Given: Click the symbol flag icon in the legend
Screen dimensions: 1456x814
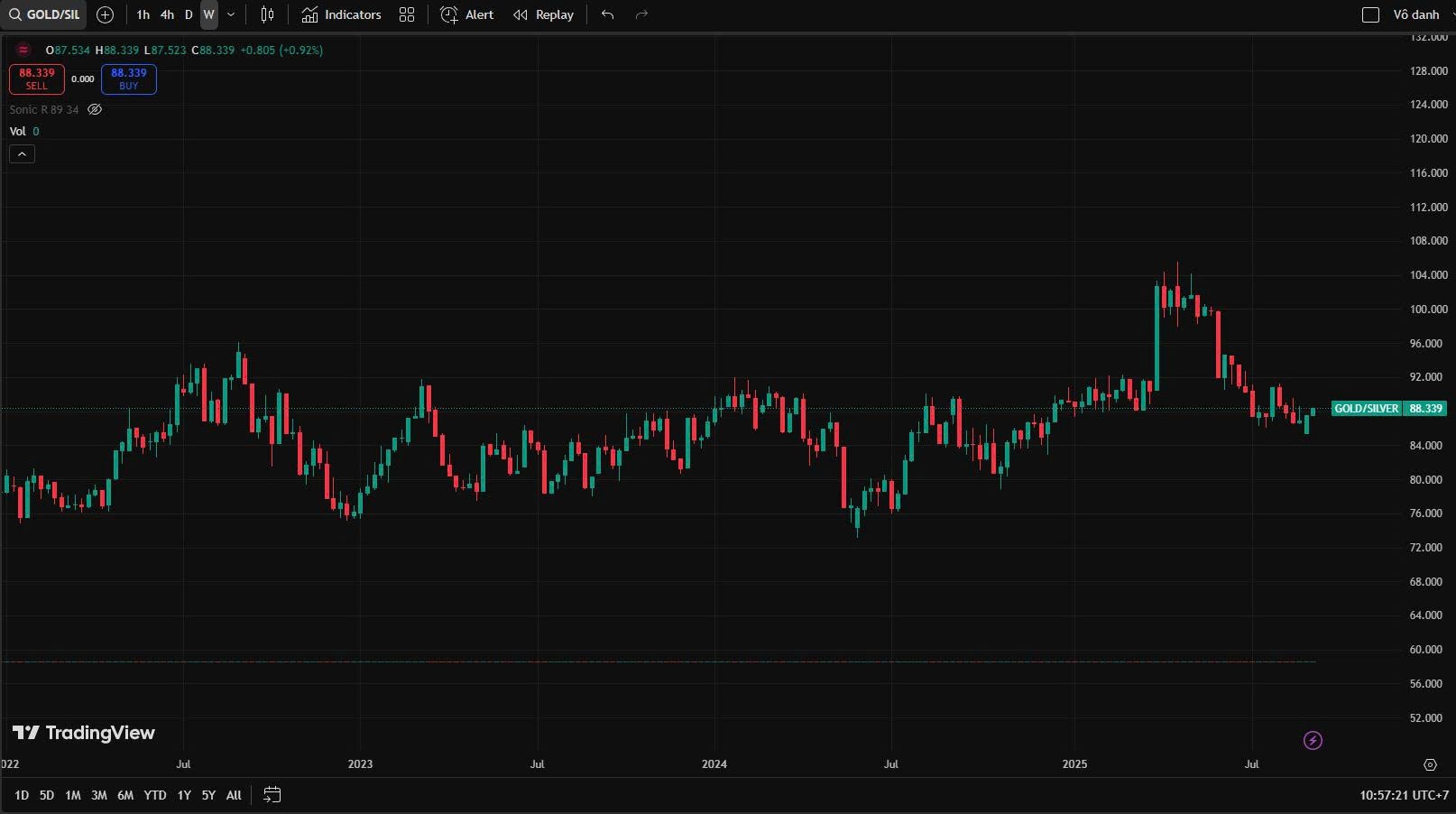Looking at the screenshot, I should pyautogui.click(x=23, y=50).
